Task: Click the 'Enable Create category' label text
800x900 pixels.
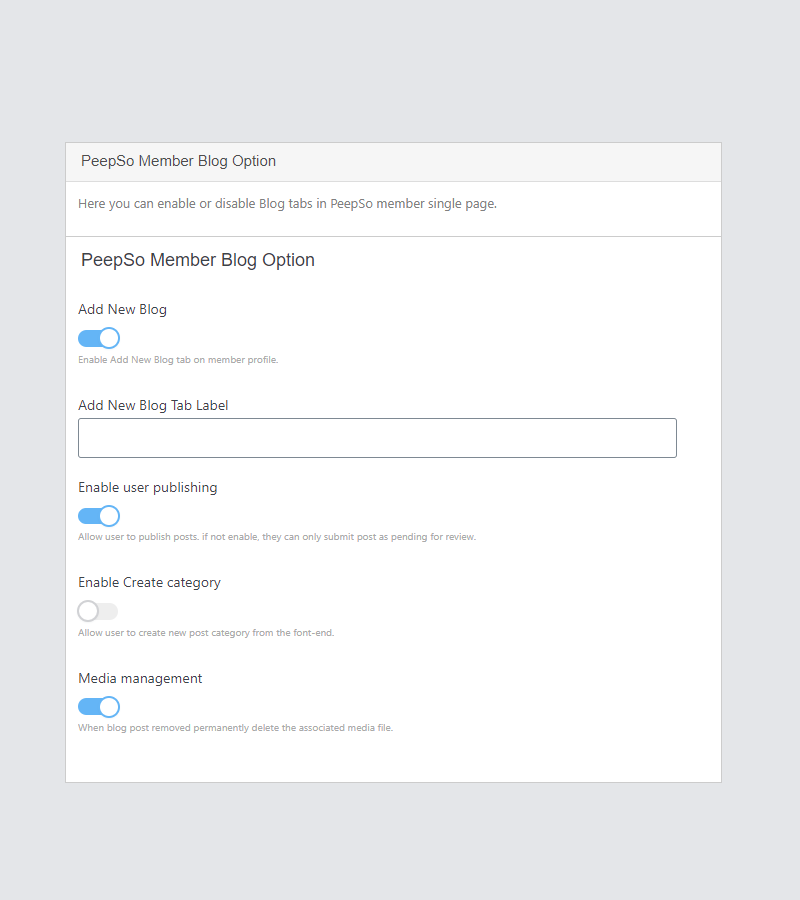Action: tap(149, 583)
